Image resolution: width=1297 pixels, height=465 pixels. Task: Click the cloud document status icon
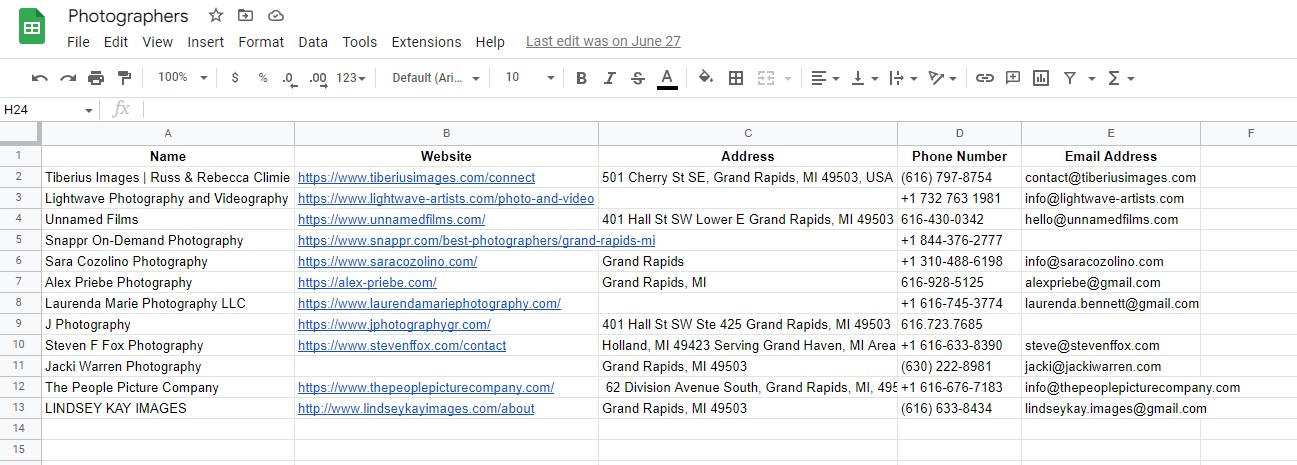pyautogui.click(x=276, y=15)
